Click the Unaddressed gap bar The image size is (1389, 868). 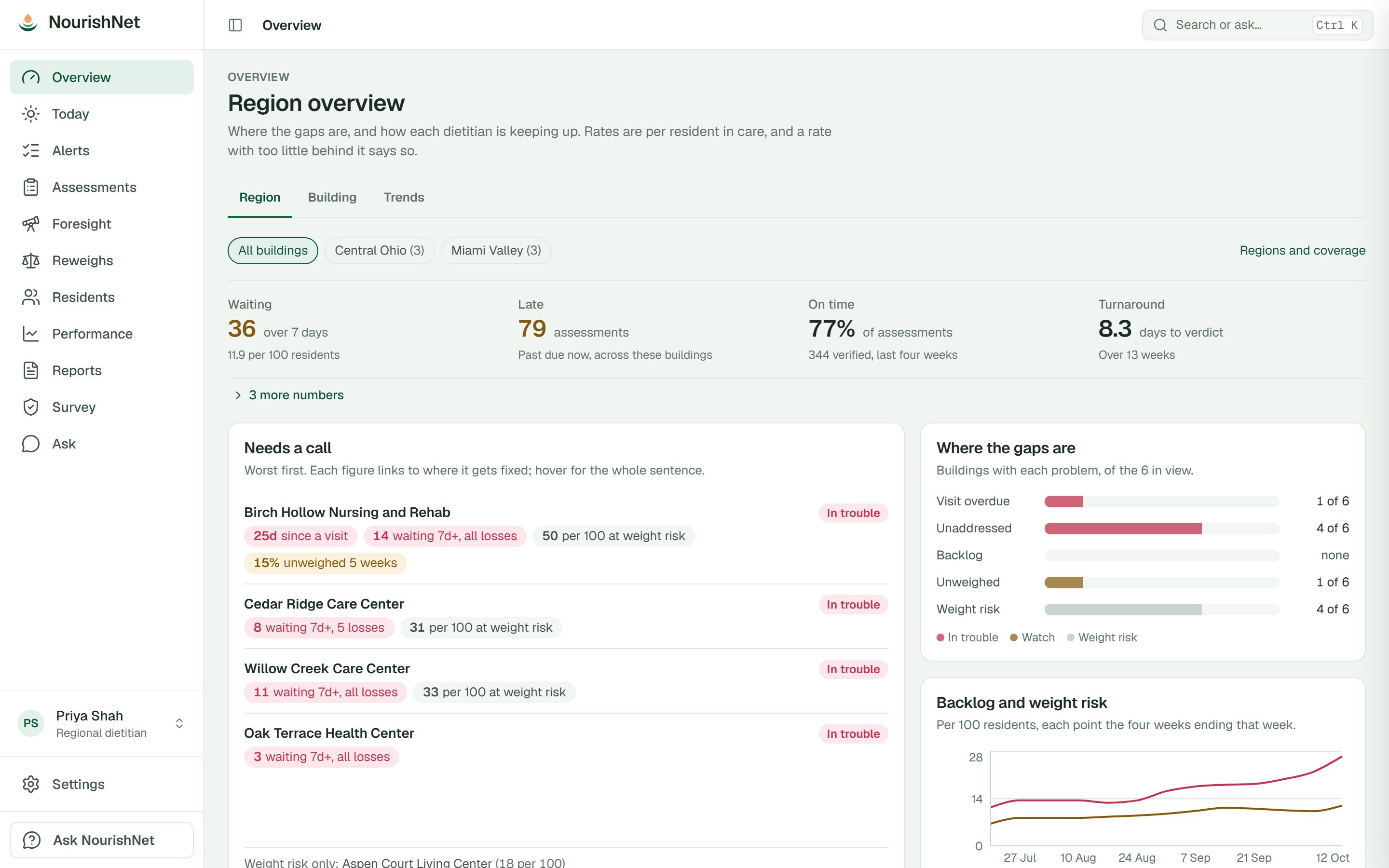pyautogui.click(x=1162, y=528)
